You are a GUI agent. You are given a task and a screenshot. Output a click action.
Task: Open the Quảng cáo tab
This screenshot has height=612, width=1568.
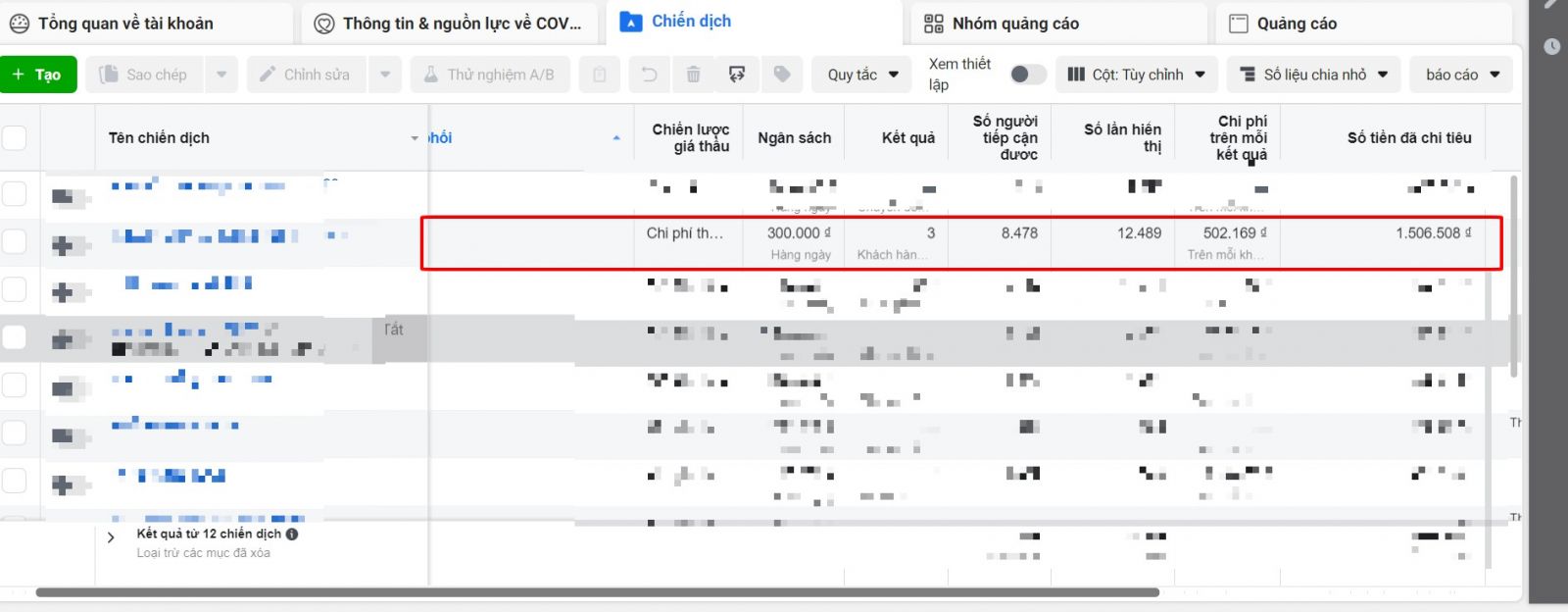pyautogui.click(x=1364, y=23)
